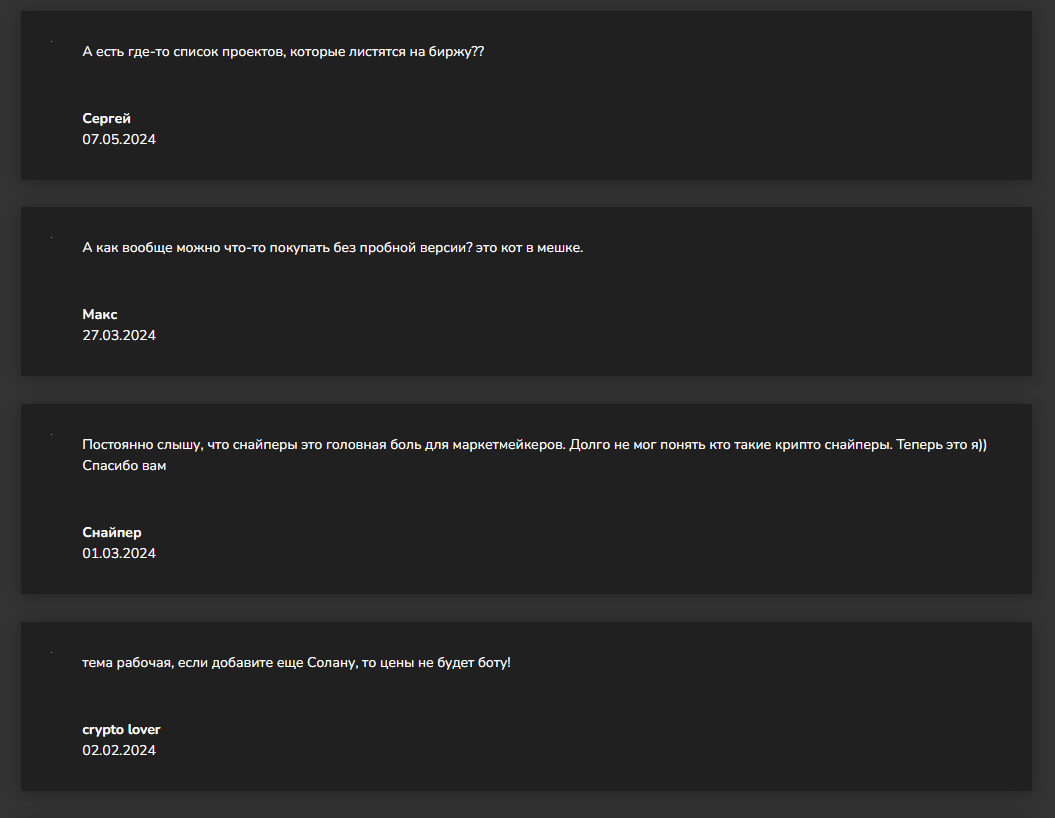Click the date 02.02.2024

(119, 750)
